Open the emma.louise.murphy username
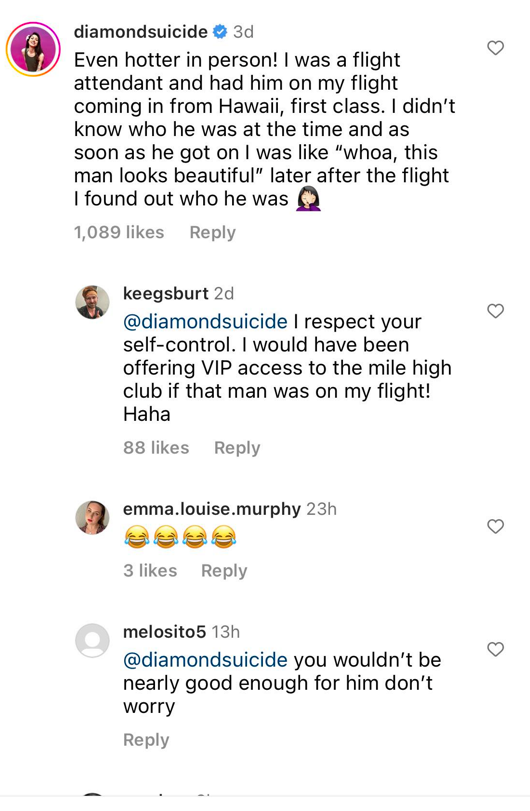 pyautogui.click(x=212, y=509)
